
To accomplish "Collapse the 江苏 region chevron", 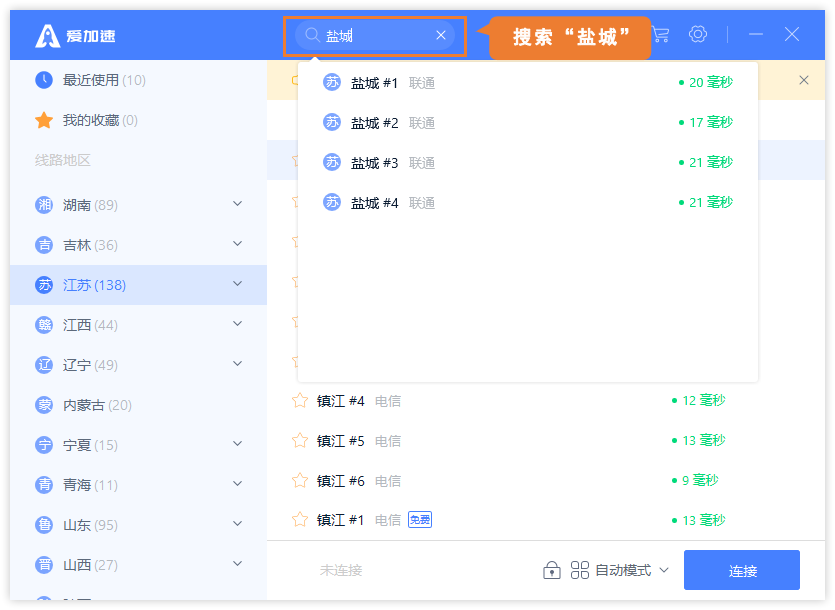I will click(238, 284).
